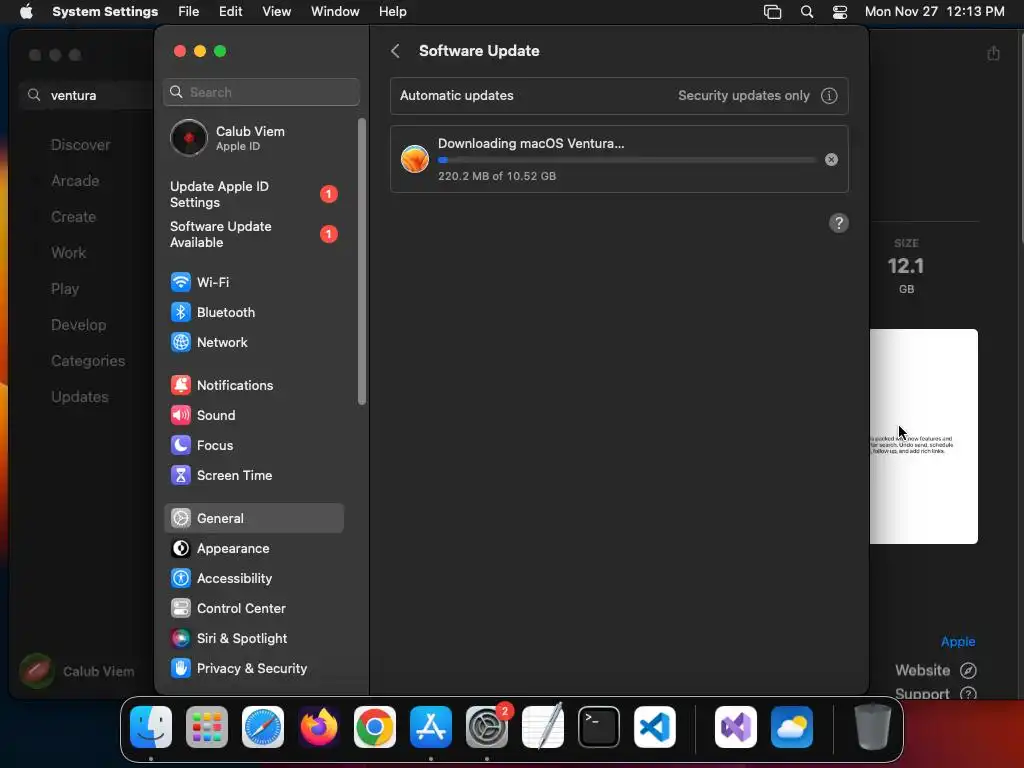Click the App Store search field
1024x768 pixels.
(x=87, y=95)
